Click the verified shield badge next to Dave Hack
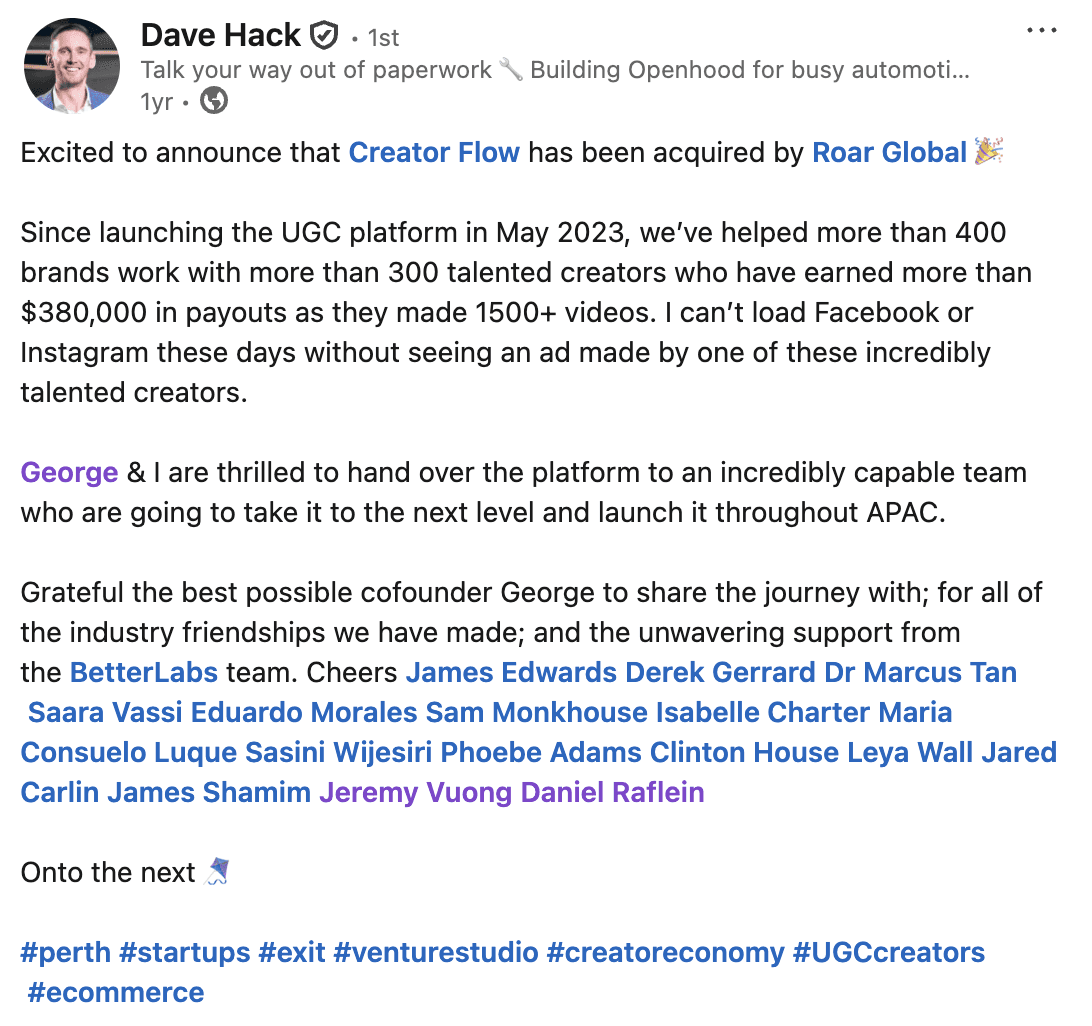The width and height of the screenshot is (1092, 1026). tap(324, 36)
